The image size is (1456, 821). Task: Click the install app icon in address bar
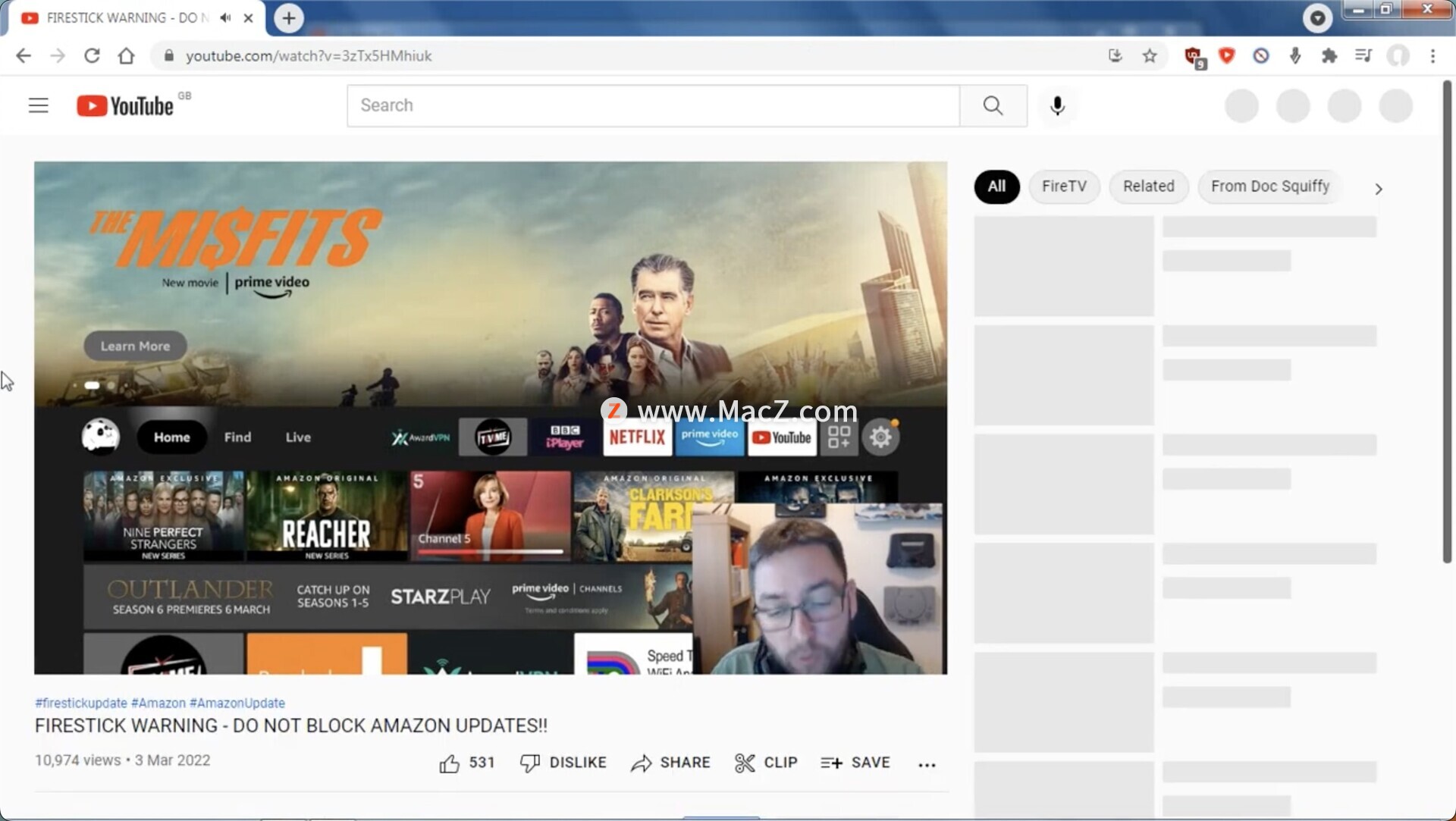[1115, 56]
